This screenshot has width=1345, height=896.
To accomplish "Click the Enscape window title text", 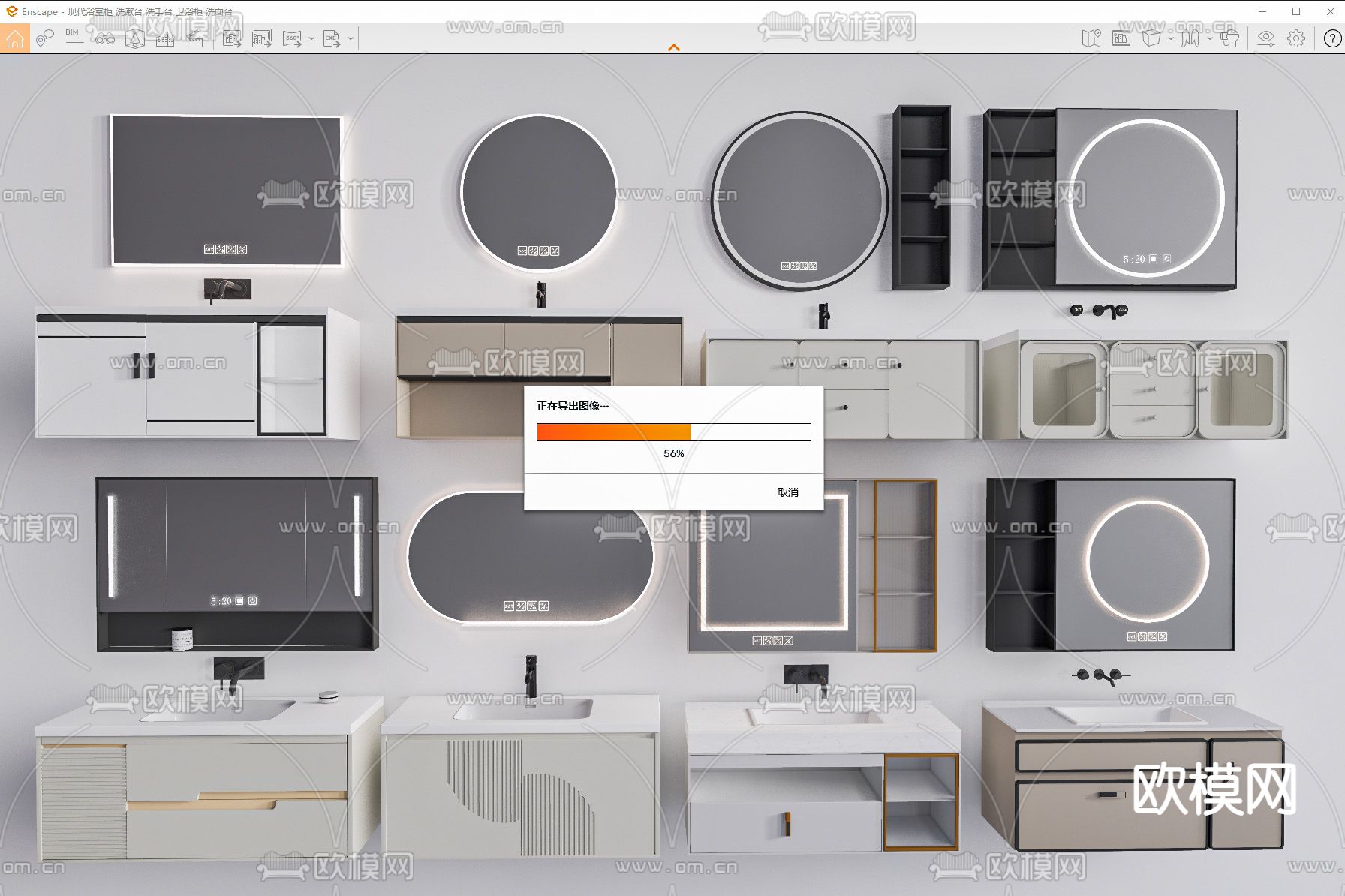I will coord(128,12).
